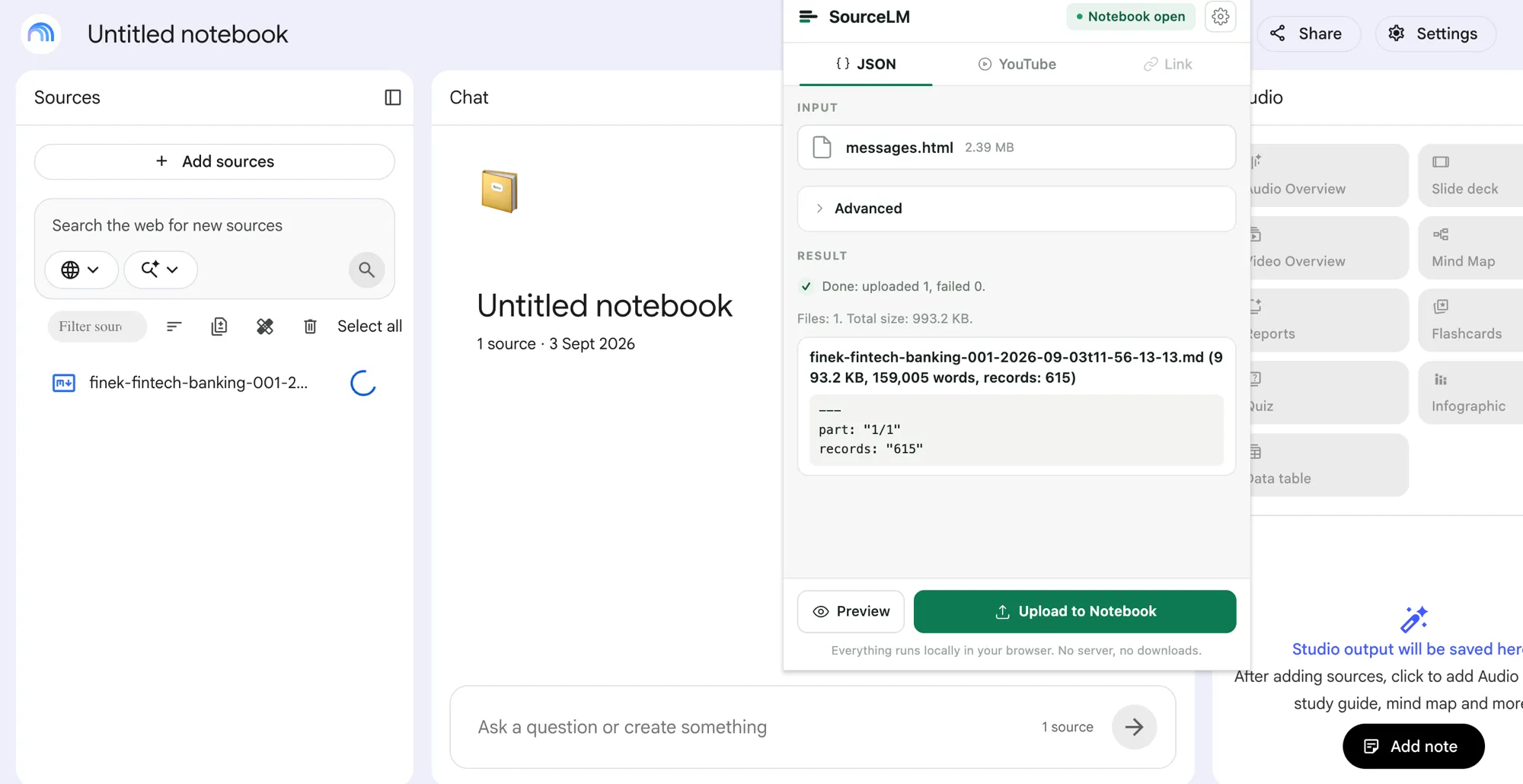Click the loading spinner beside the source
The image size is (1523, 784).
click(363, 383)
